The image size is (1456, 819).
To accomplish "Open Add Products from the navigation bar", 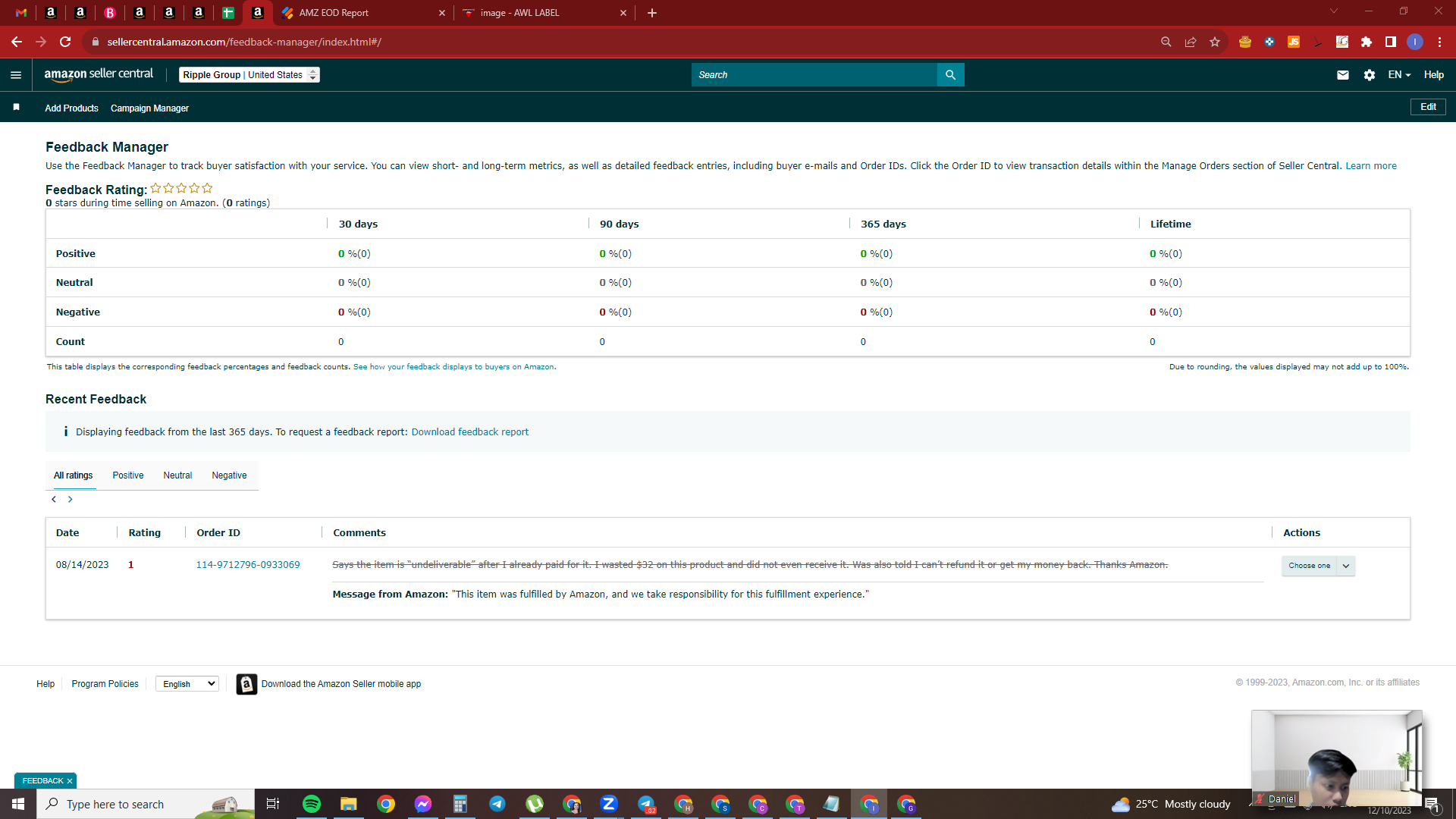I will point(71,108).
